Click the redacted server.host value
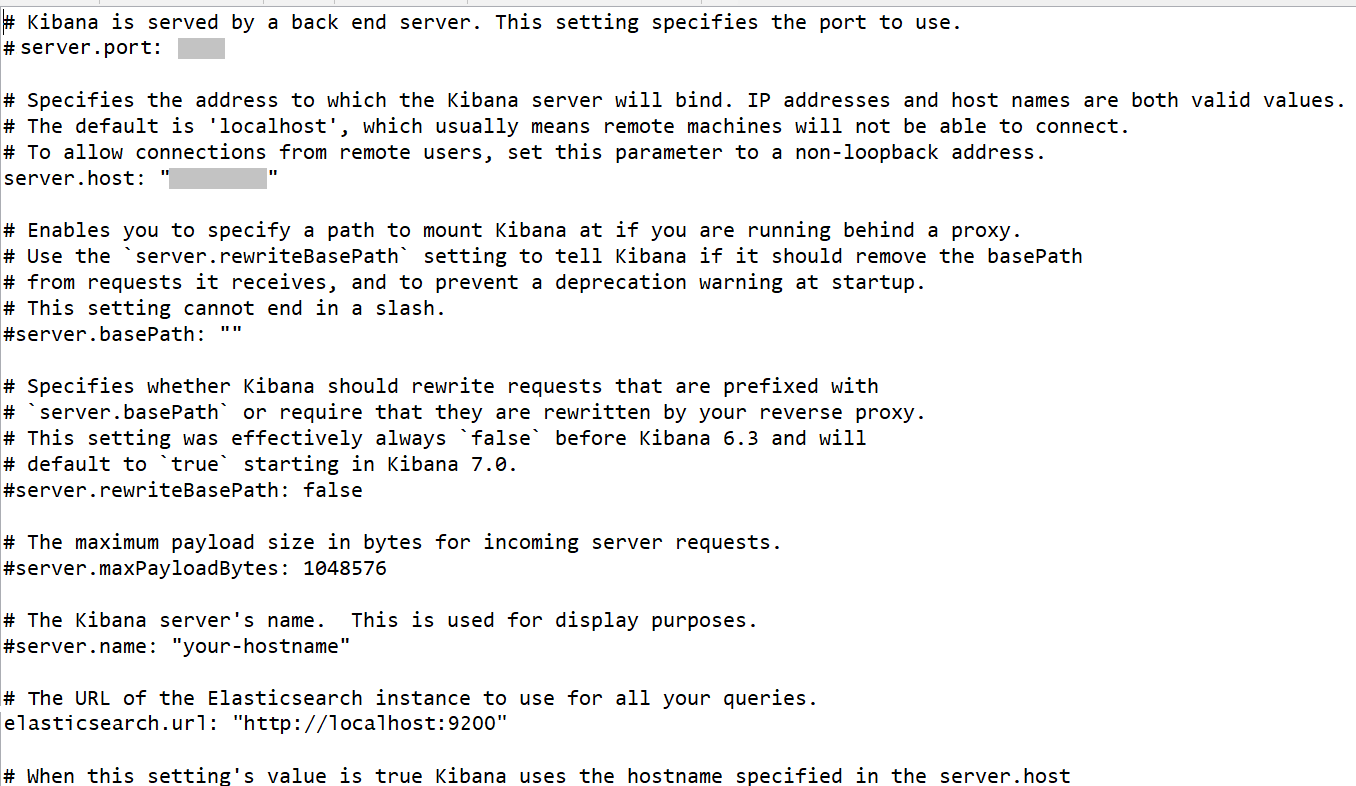 tap(218, 179)
